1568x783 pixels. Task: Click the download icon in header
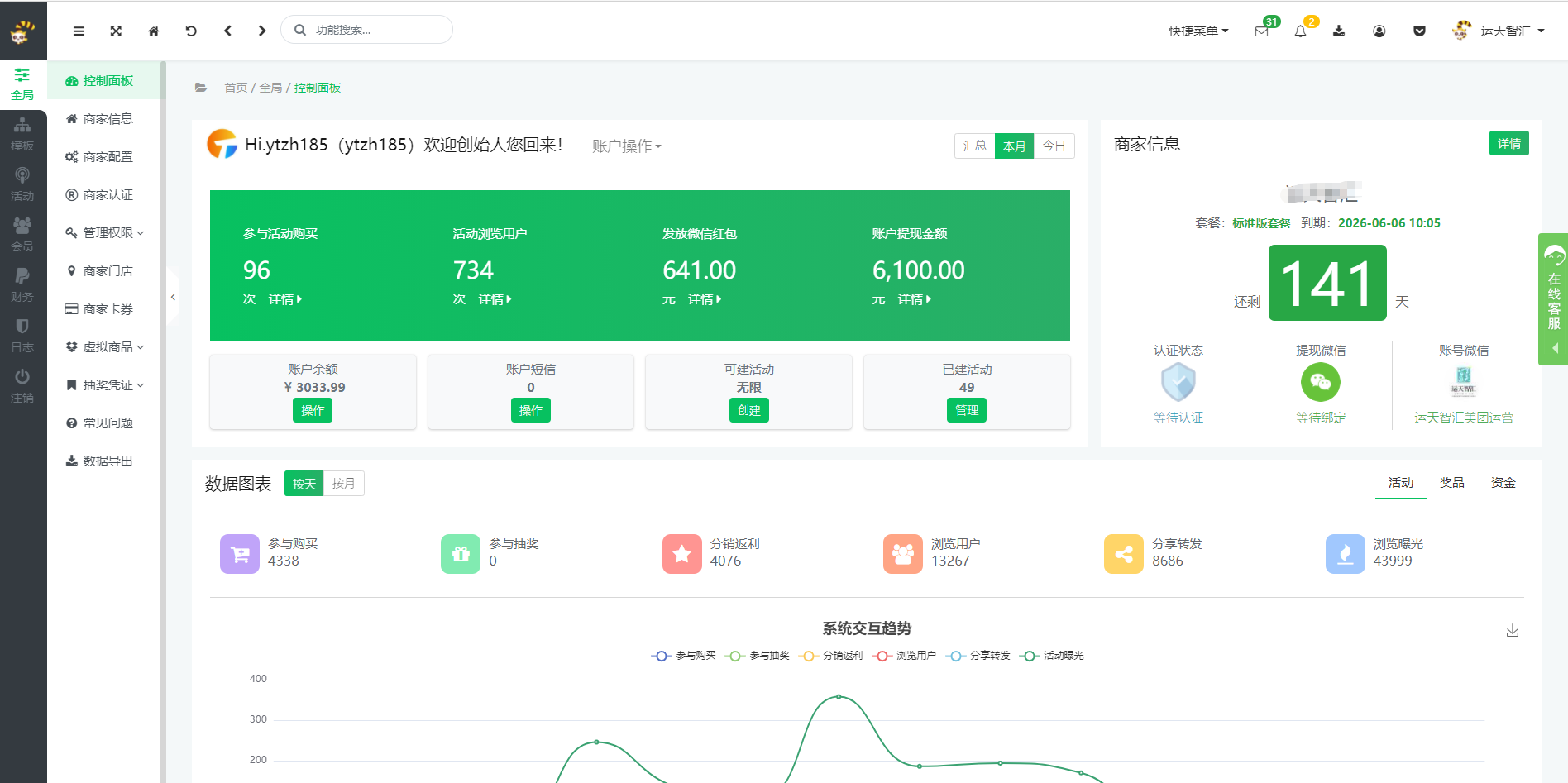(x=1339, y=31)
